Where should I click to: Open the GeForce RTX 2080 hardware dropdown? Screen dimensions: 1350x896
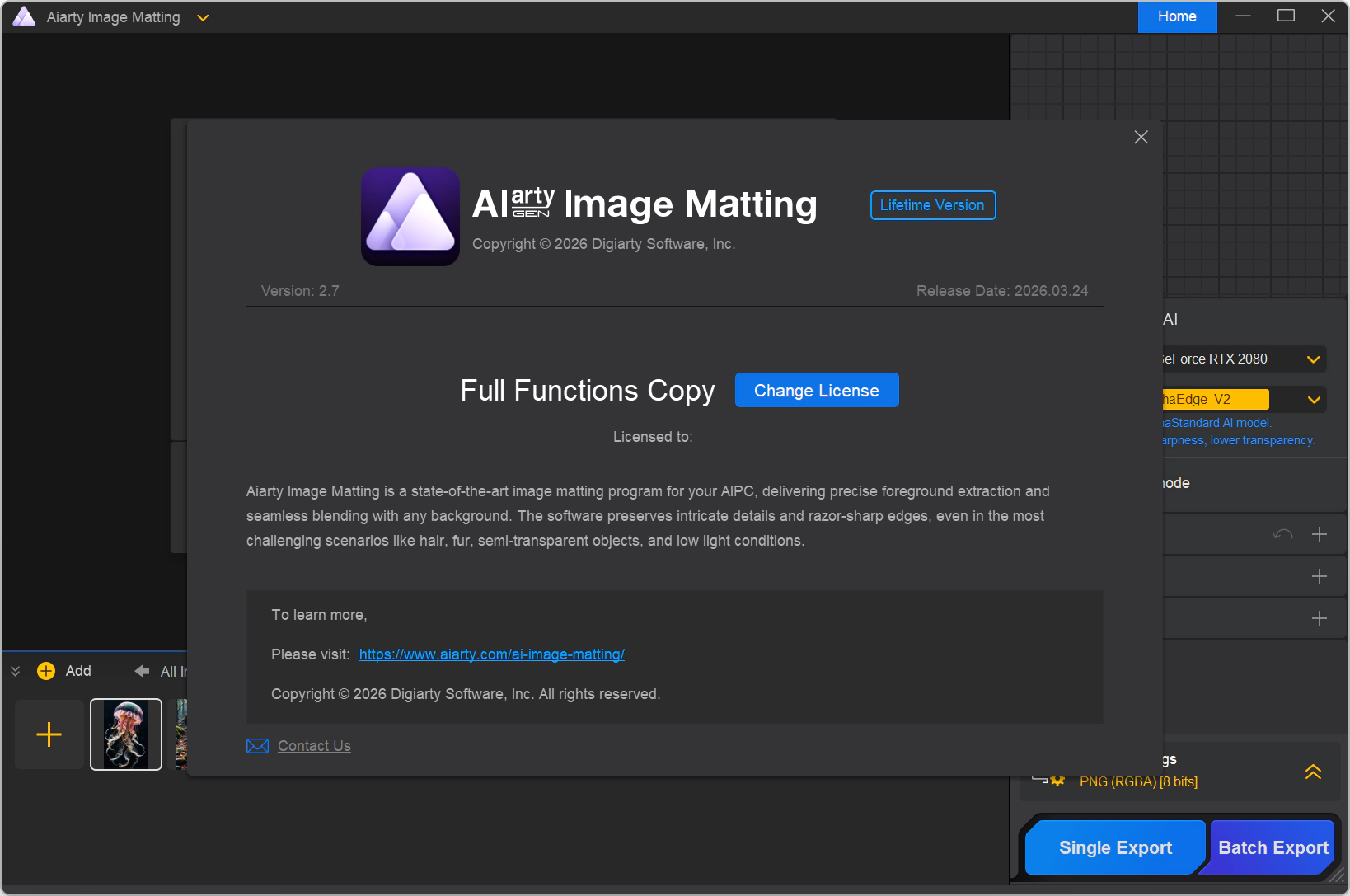[1313, 359]
